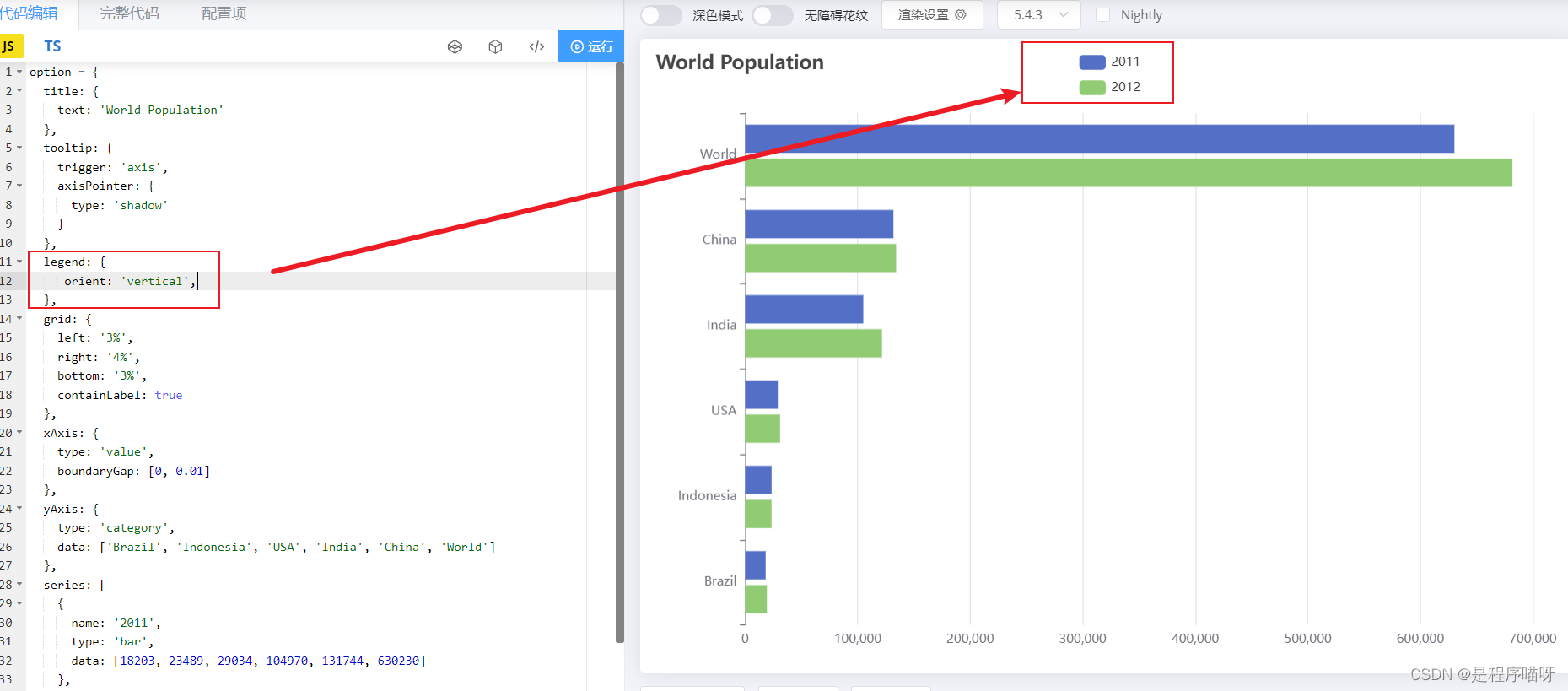
Task: Click the '700,000' x-axis label
Action: pos(1533,639)
